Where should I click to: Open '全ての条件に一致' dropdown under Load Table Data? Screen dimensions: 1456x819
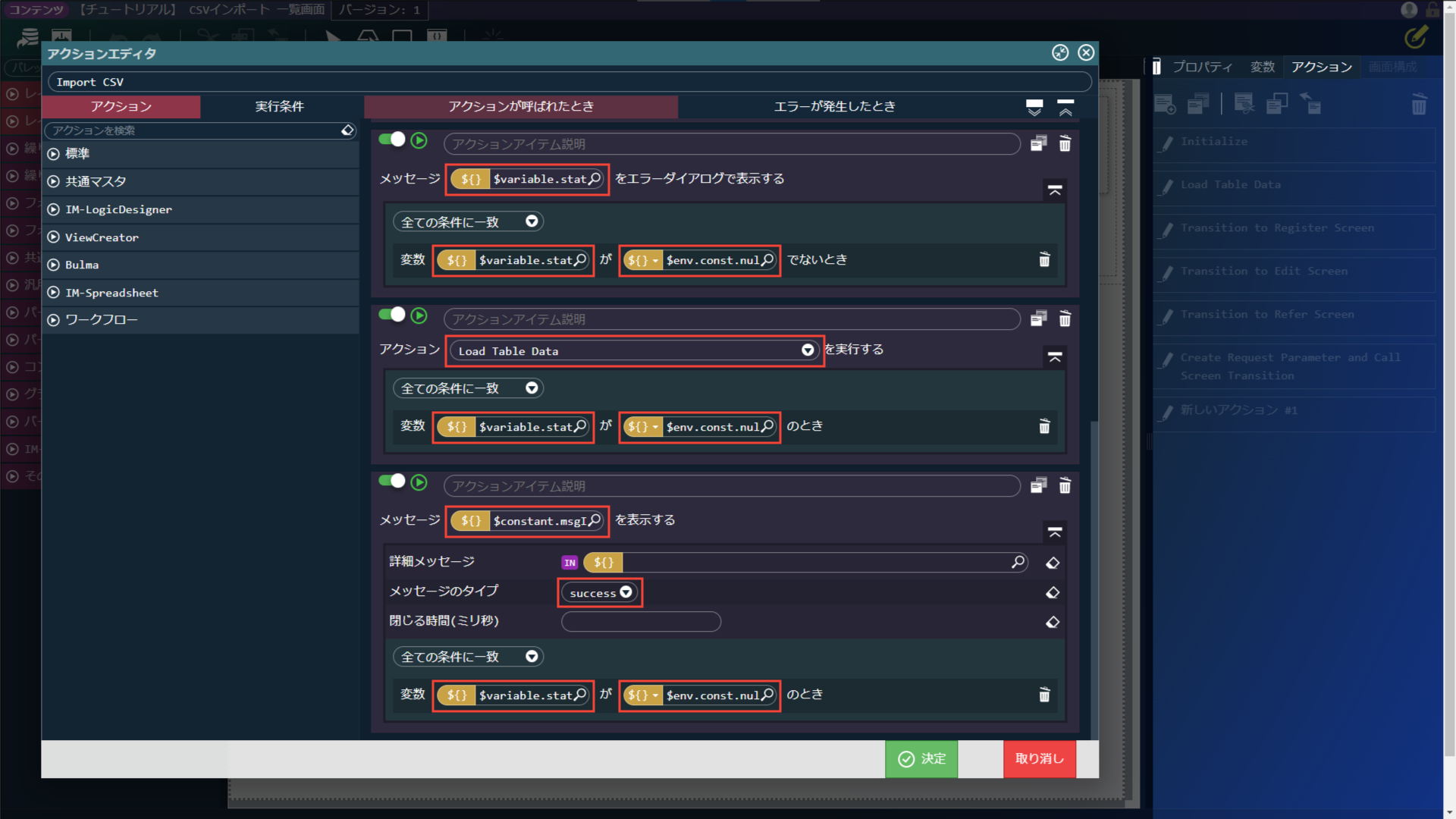tap(468, 388)
